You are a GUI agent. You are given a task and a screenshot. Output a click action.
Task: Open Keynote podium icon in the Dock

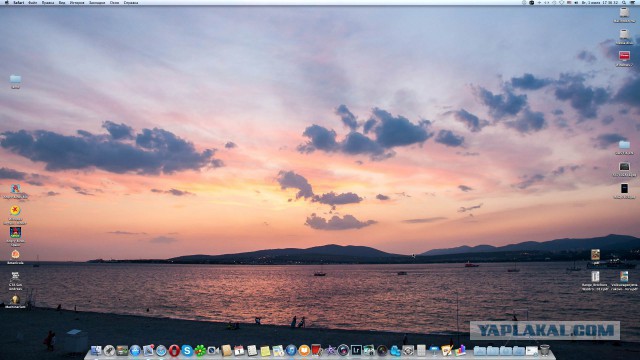434,350
